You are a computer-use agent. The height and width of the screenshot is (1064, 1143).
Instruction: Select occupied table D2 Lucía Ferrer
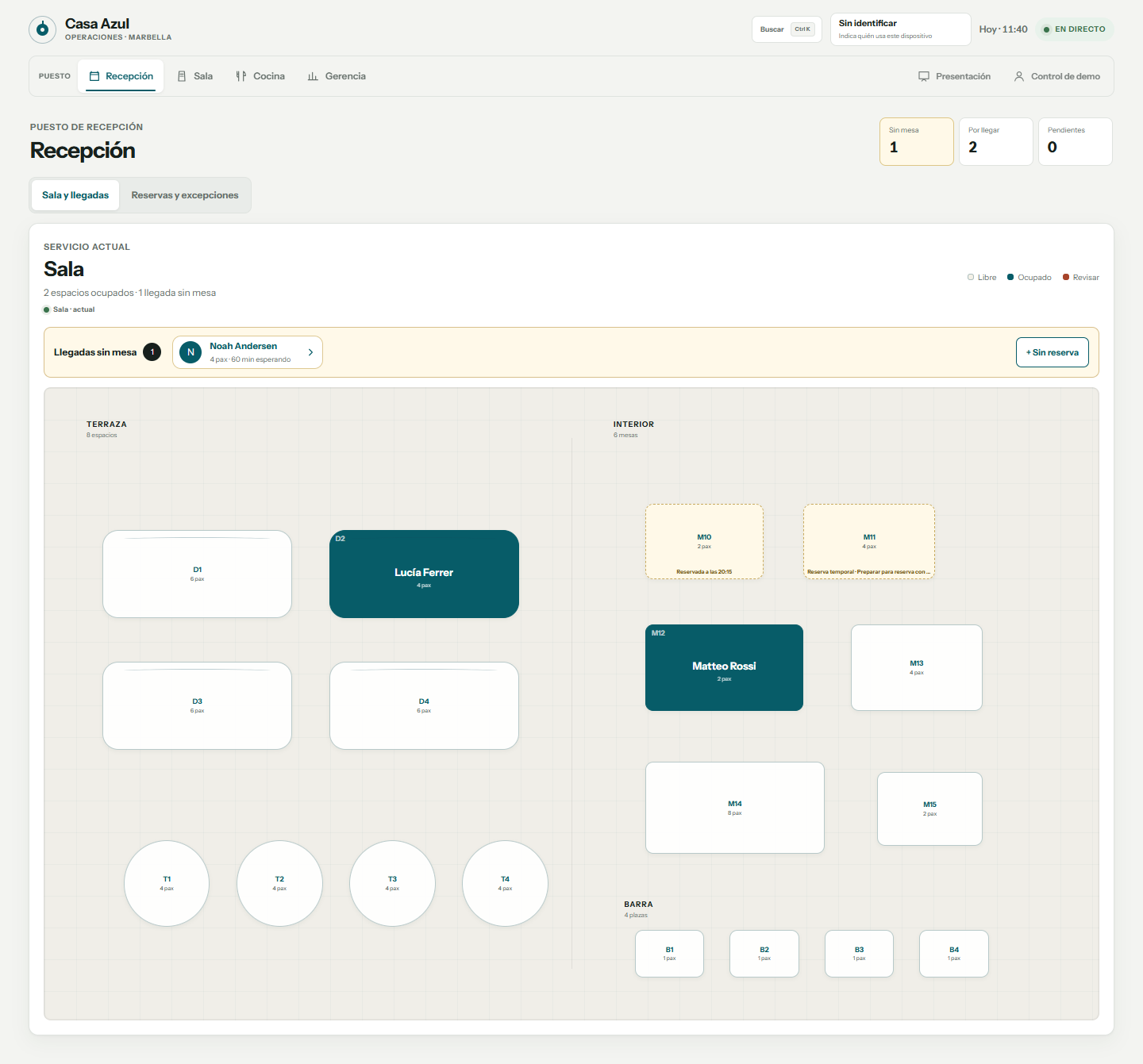[424, 574]
